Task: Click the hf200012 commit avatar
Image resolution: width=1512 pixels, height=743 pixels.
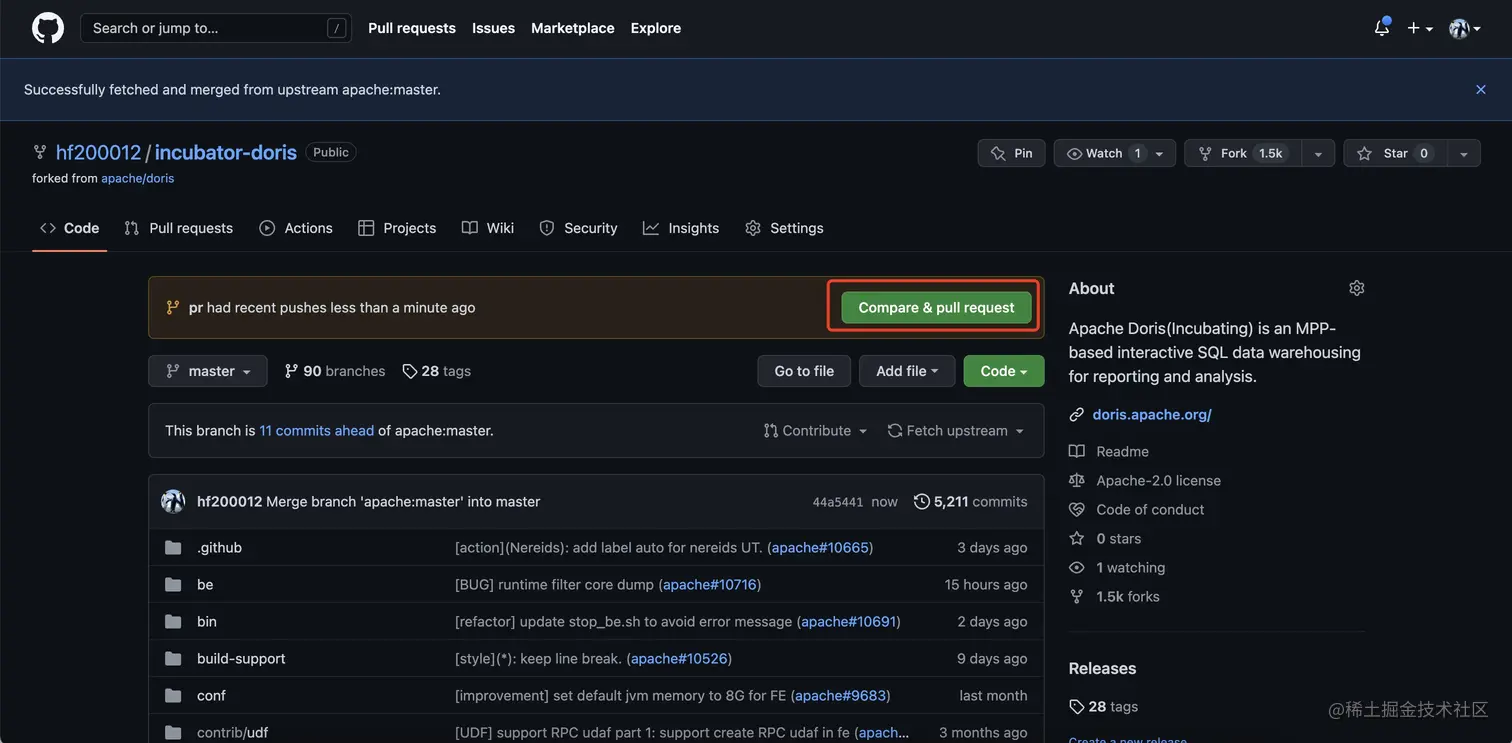Action: [x=173, y=501]
